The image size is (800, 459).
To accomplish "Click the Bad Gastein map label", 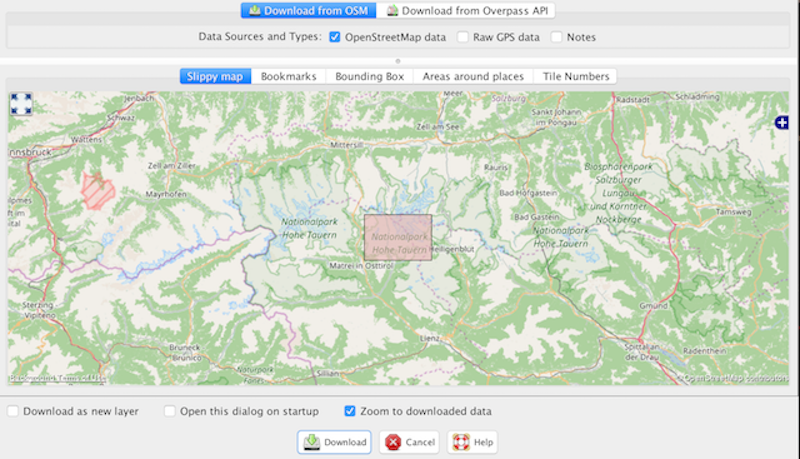I will click(x=536, y=217).
